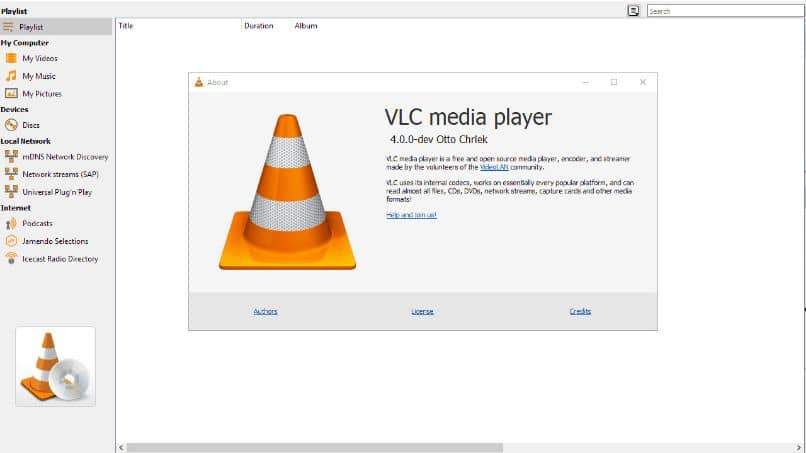Image resolution: width=806 pixels, height=453 pixels.
Task: Click the Internet section heading
Action: (16, 208)
